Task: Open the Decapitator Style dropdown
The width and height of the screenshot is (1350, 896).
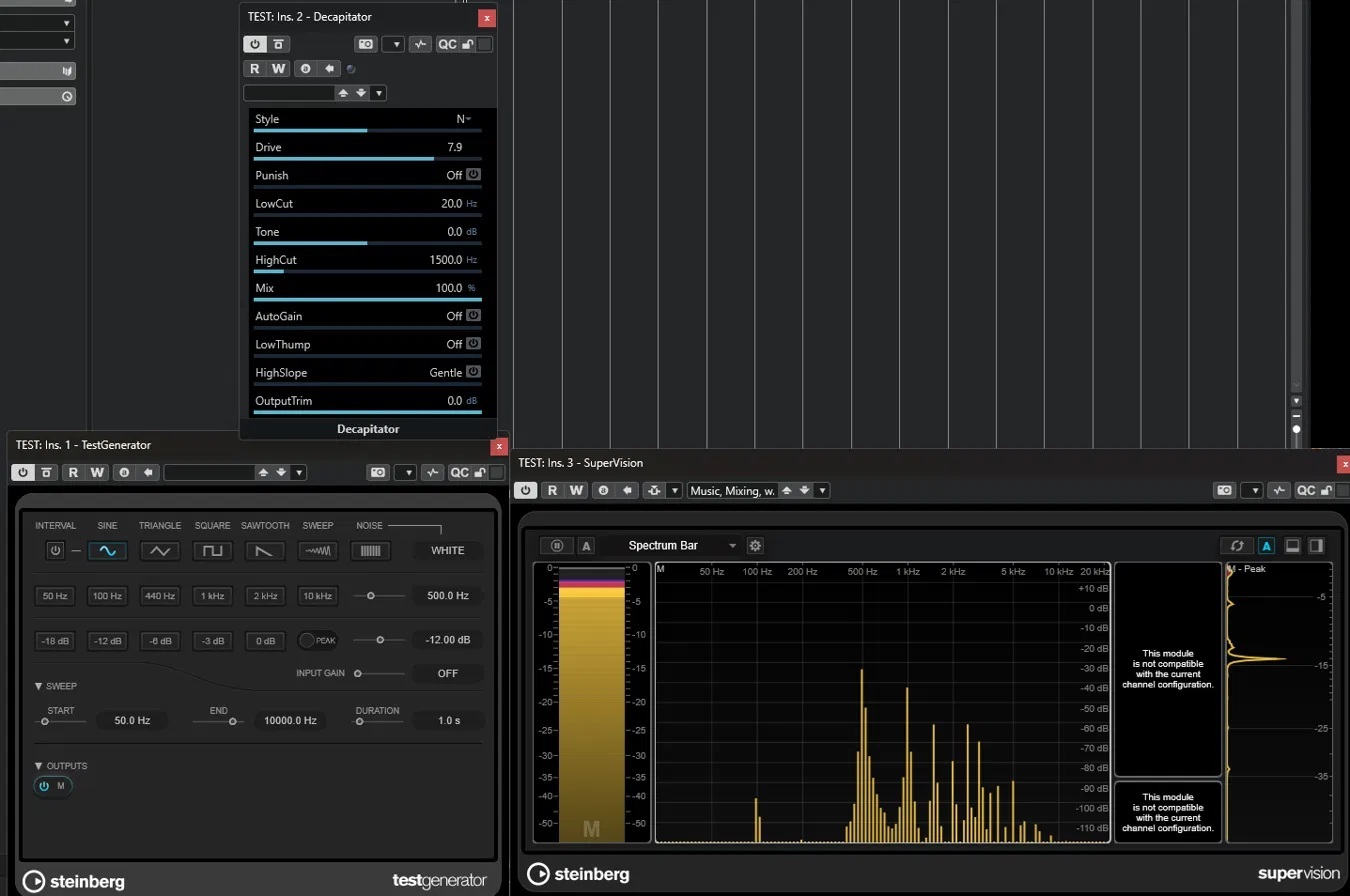Action: coord(465,119)
